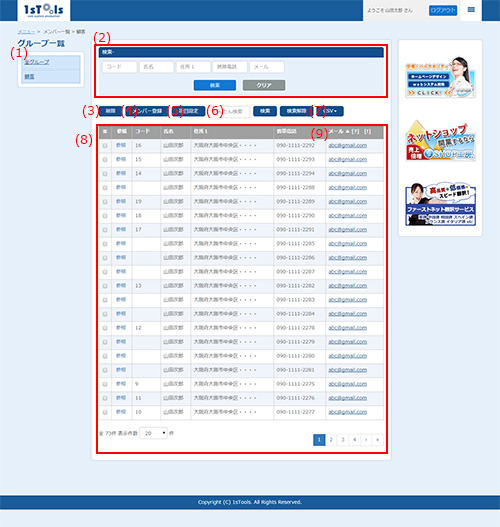Select all groups in the group list
Viewport: 500px width, 527px height.
coord(37,62)
